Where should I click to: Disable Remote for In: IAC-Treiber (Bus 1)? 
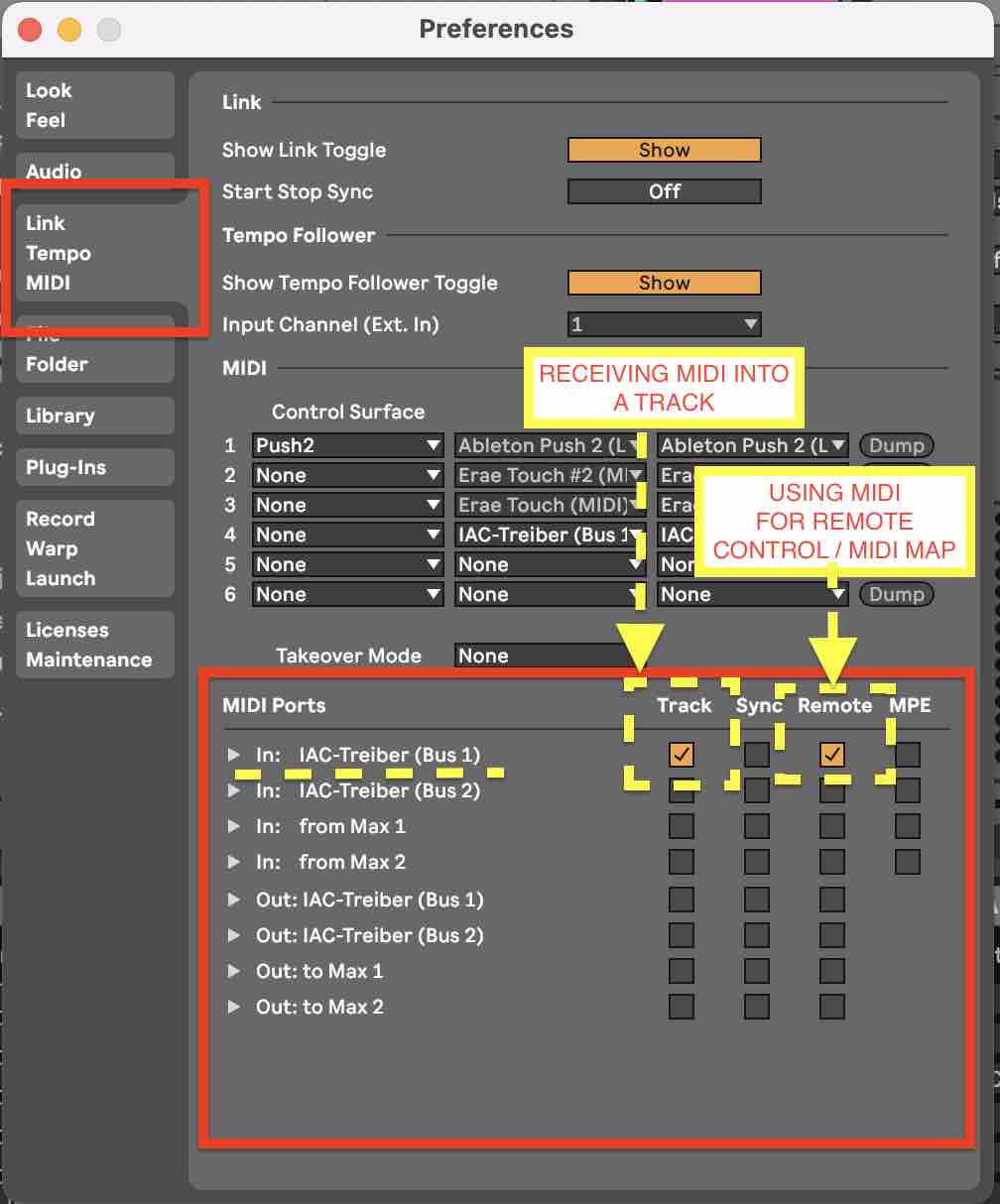point(831,755)
